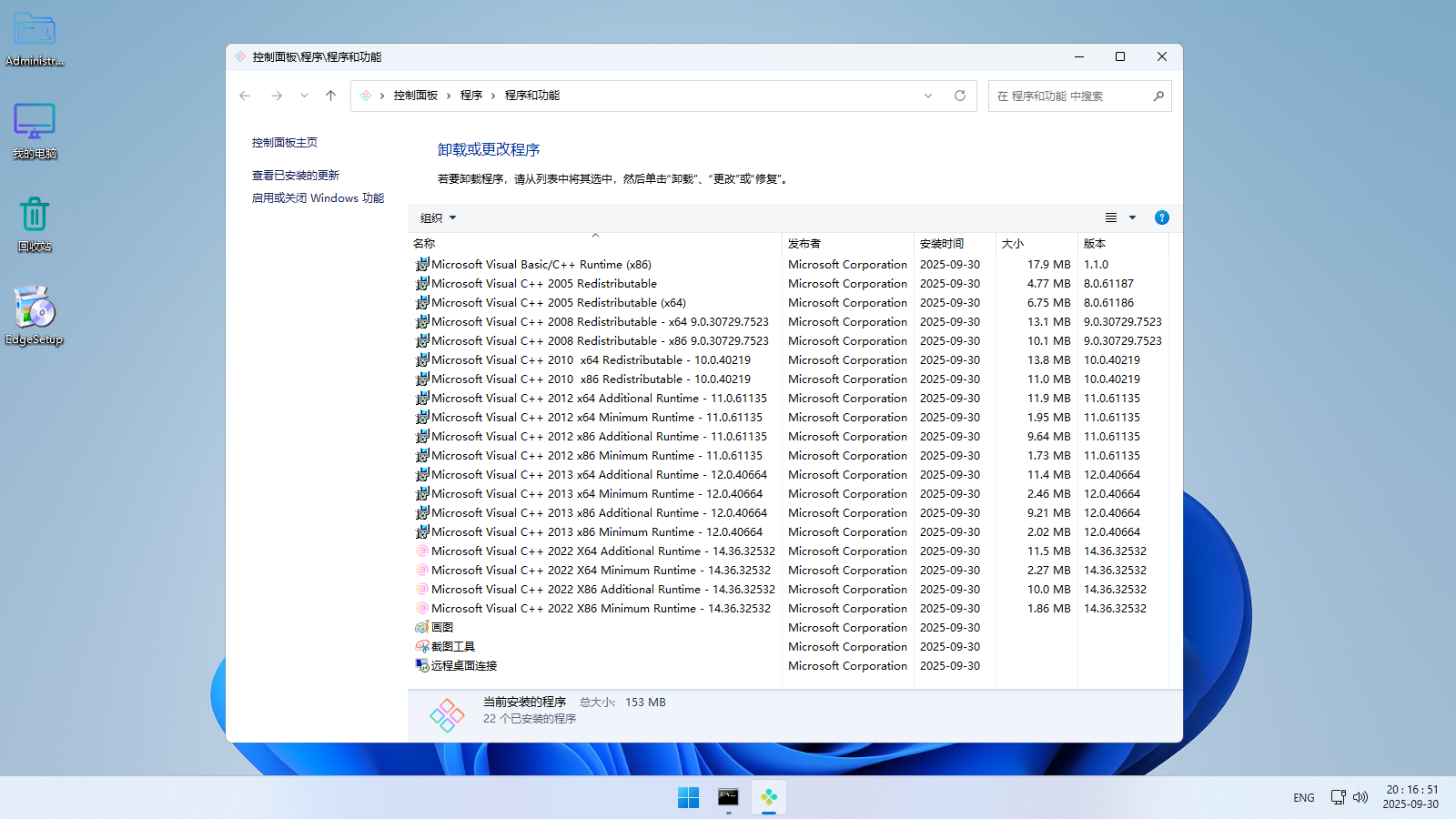
Task: Select the 程序和功能 breadcrumb segment
Action: 532,96
